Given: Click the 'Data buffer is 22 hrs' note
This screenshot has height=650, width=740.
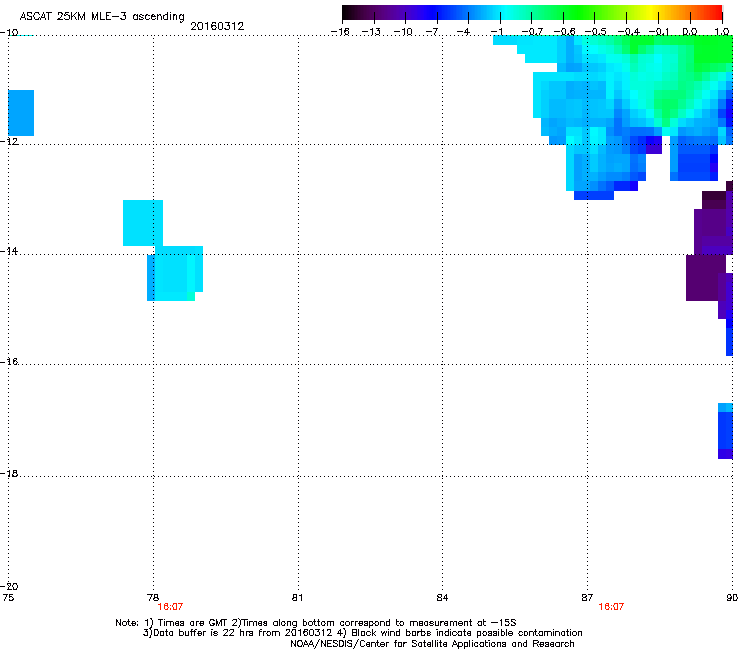Looking at the screenshot, I should coord(362,633).
